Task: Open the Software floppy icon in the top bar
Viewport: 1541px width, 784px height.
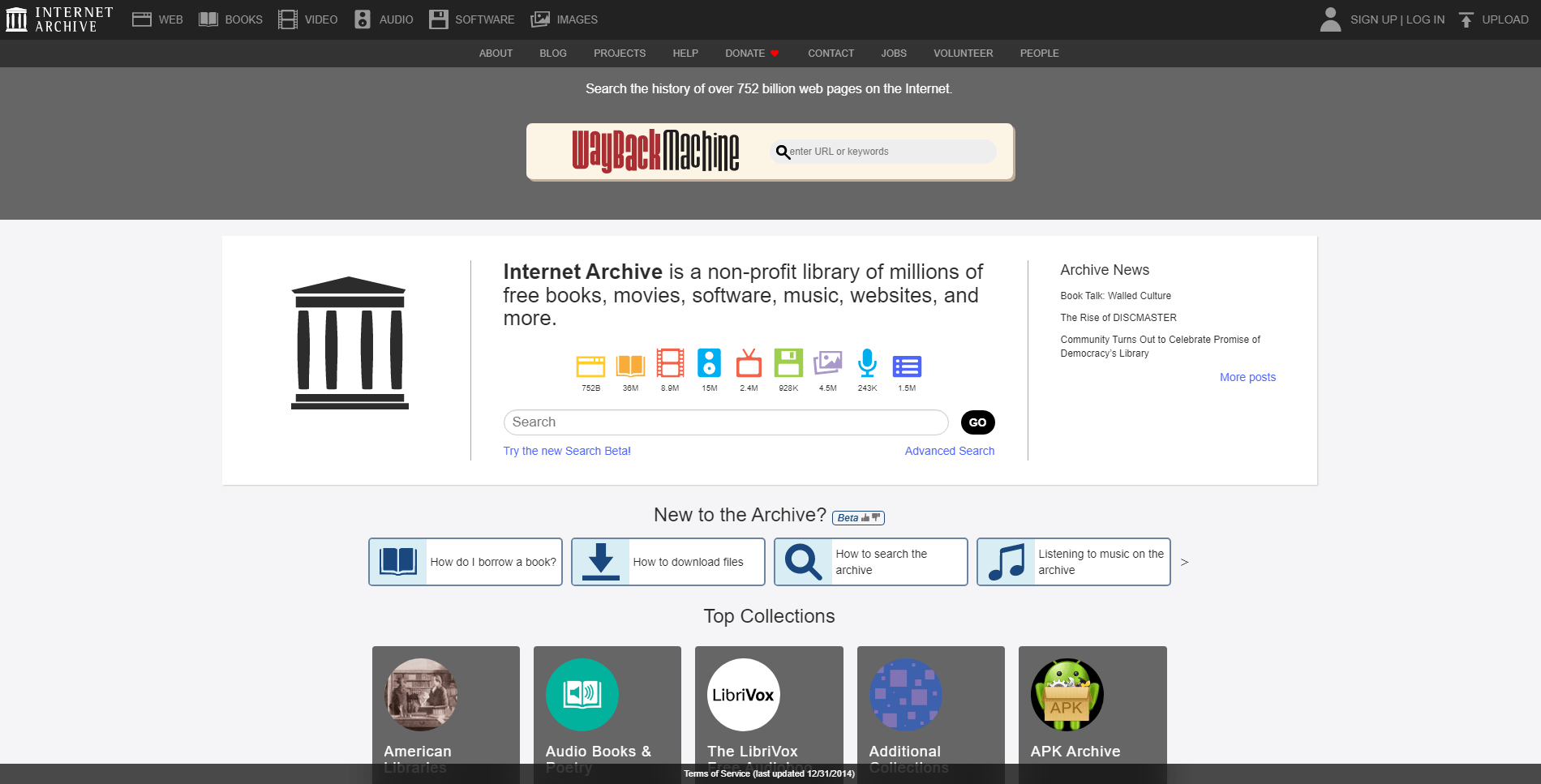Action: (439, 19)
